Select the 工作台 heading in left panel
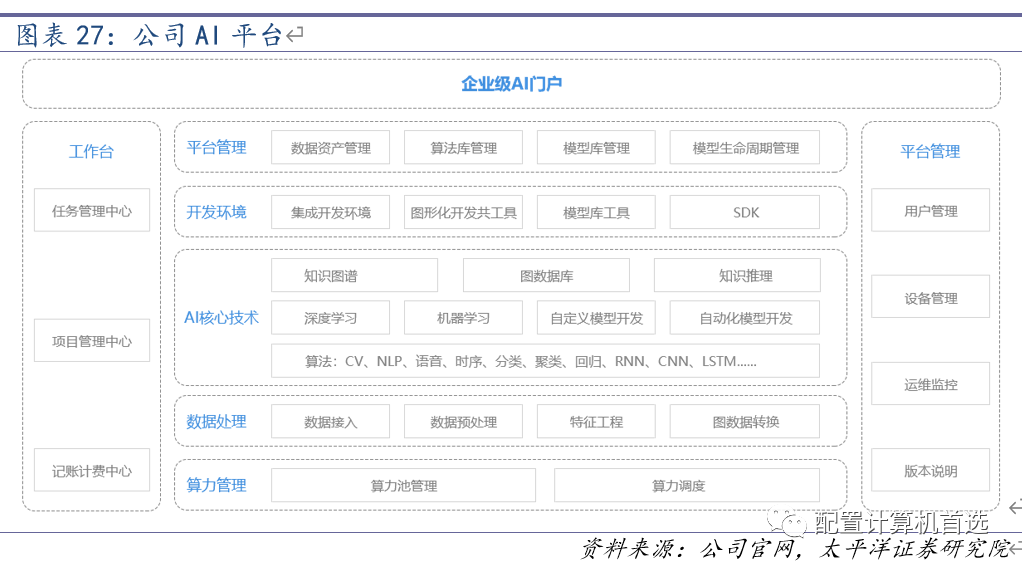 (x=91, y=152)
